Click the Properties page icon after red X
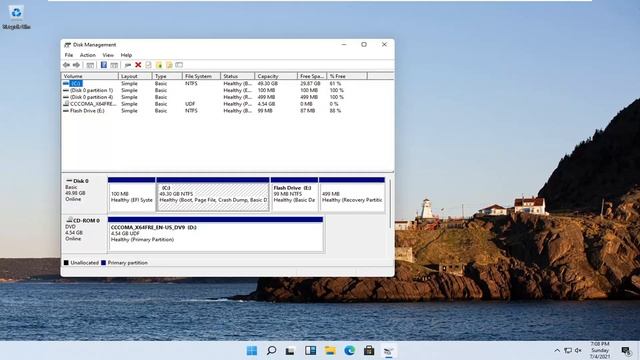Image resolution: width=640 pixels, height=360 pixels. (x=149, y=65)
